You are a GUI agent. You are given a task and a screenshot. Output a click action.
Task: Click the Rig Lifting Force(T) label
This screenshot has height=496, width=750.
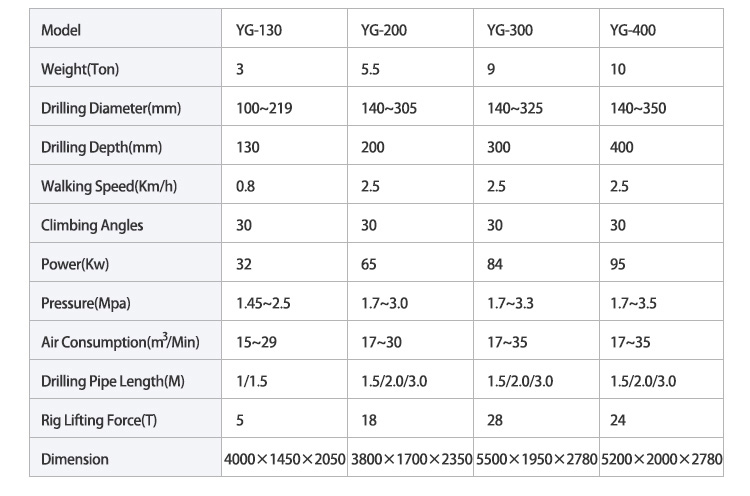point(98,420)
